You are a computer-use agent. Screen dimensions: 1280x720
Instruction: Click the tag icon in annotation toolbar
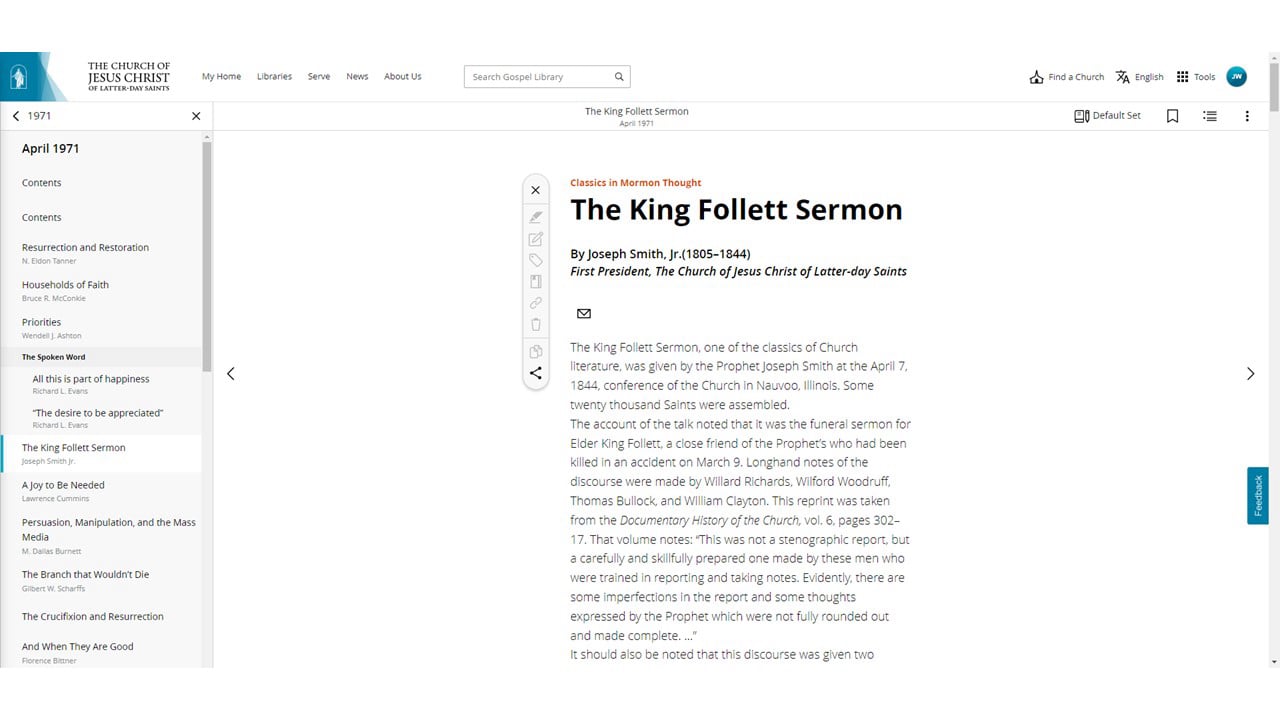536,260
